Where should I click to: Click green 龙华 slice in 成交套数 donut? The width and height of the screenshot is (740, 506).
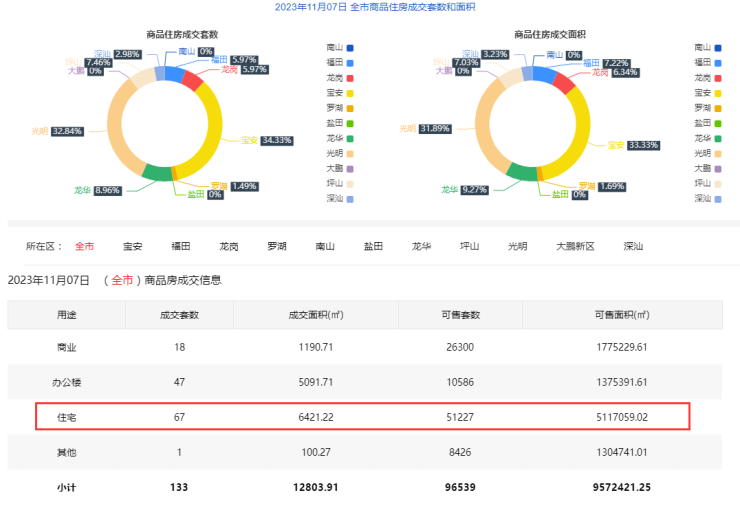157,173
